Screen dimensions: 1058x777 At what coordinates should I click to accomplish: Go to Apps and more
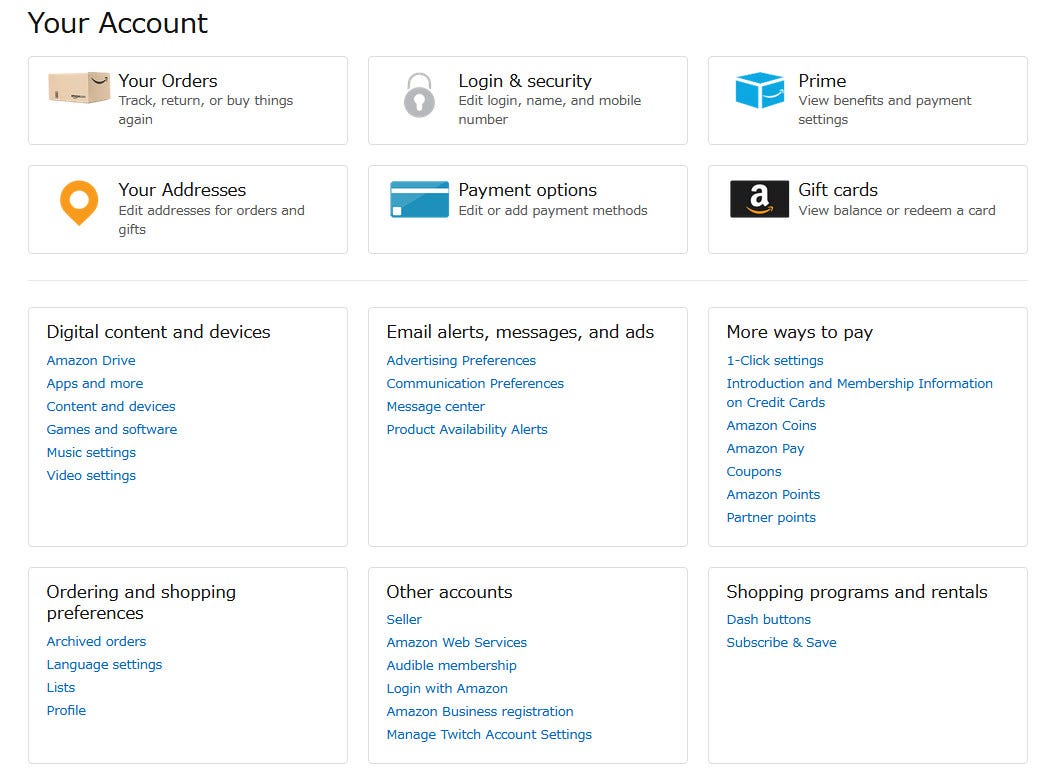[95, 384]
